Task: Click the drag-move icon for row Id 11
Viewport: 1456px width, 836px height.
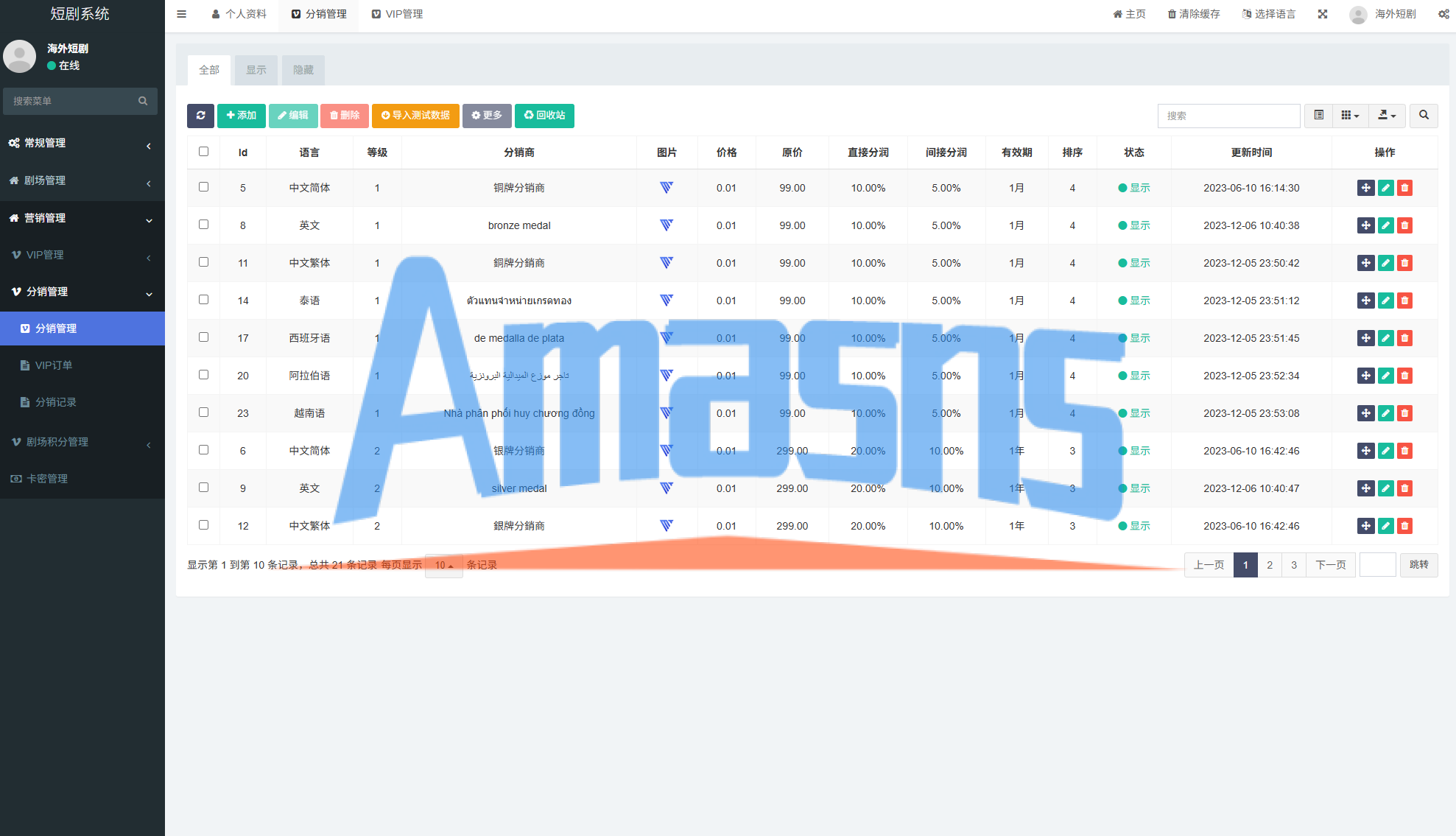Action: (x=1365, y=263)
